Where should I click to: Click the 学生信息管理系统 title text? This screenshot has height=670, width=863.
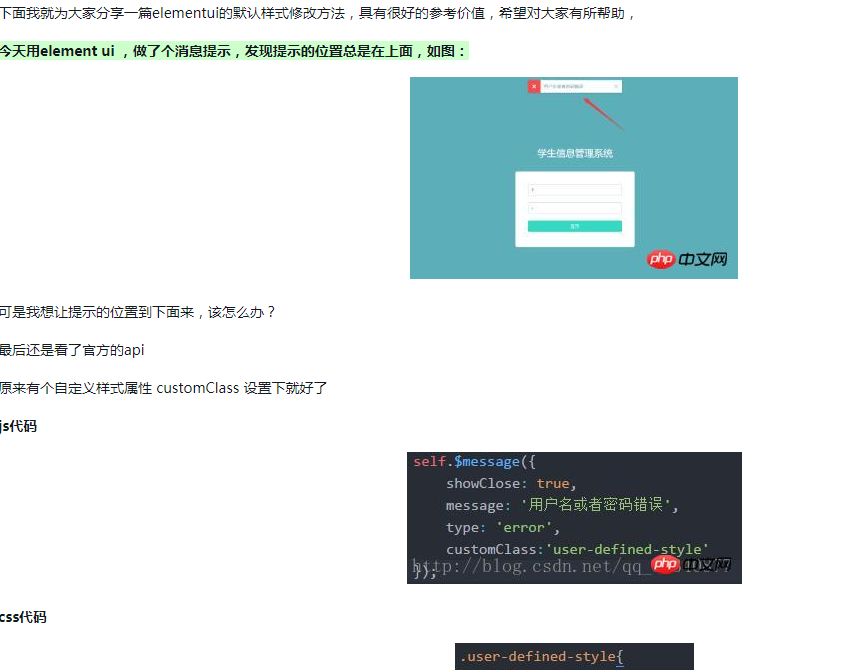click(578, 151)
